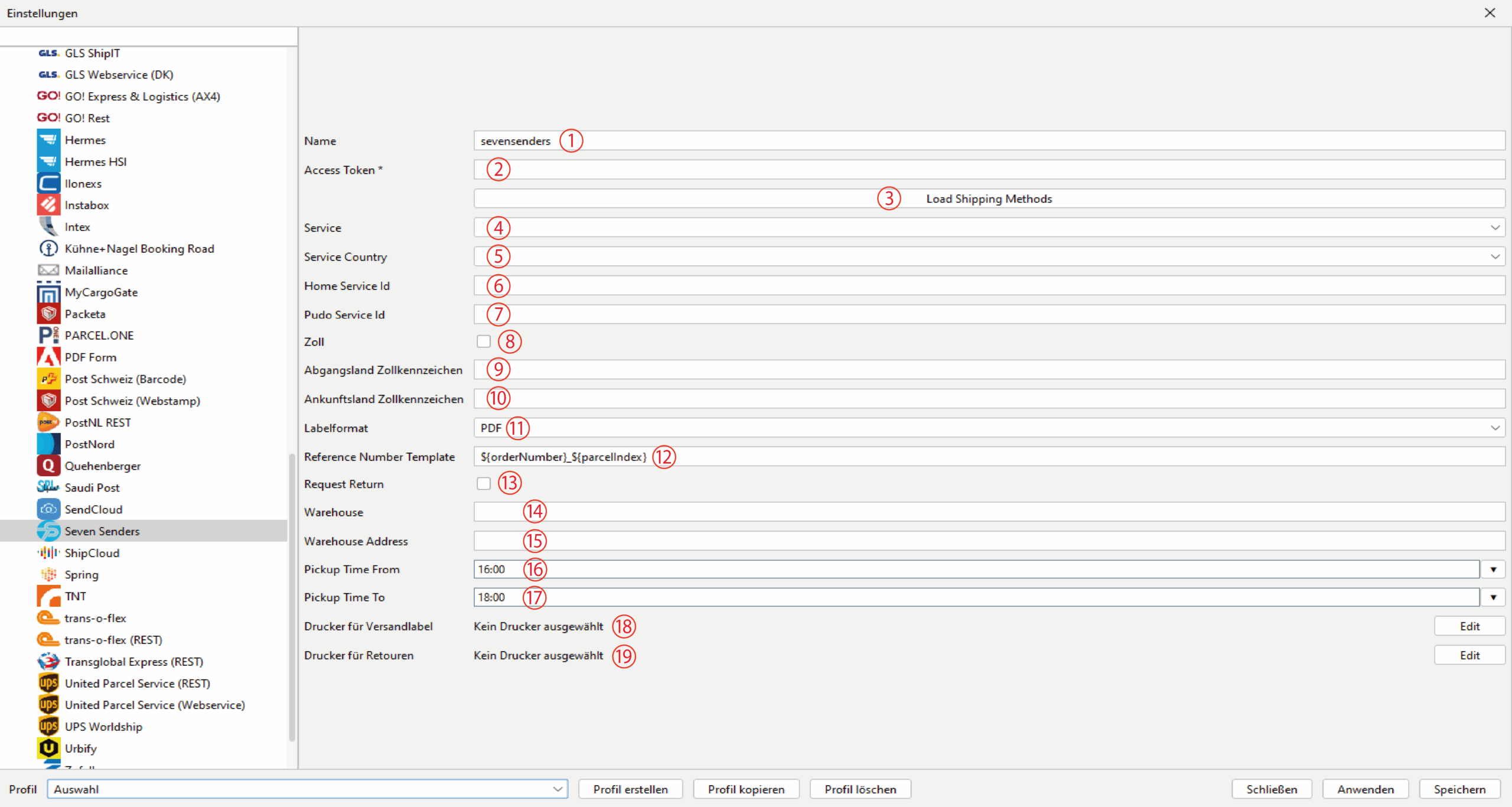Select the GO! Rest carrier icon
1512x807 pixels.
click(x=48, y=118)
